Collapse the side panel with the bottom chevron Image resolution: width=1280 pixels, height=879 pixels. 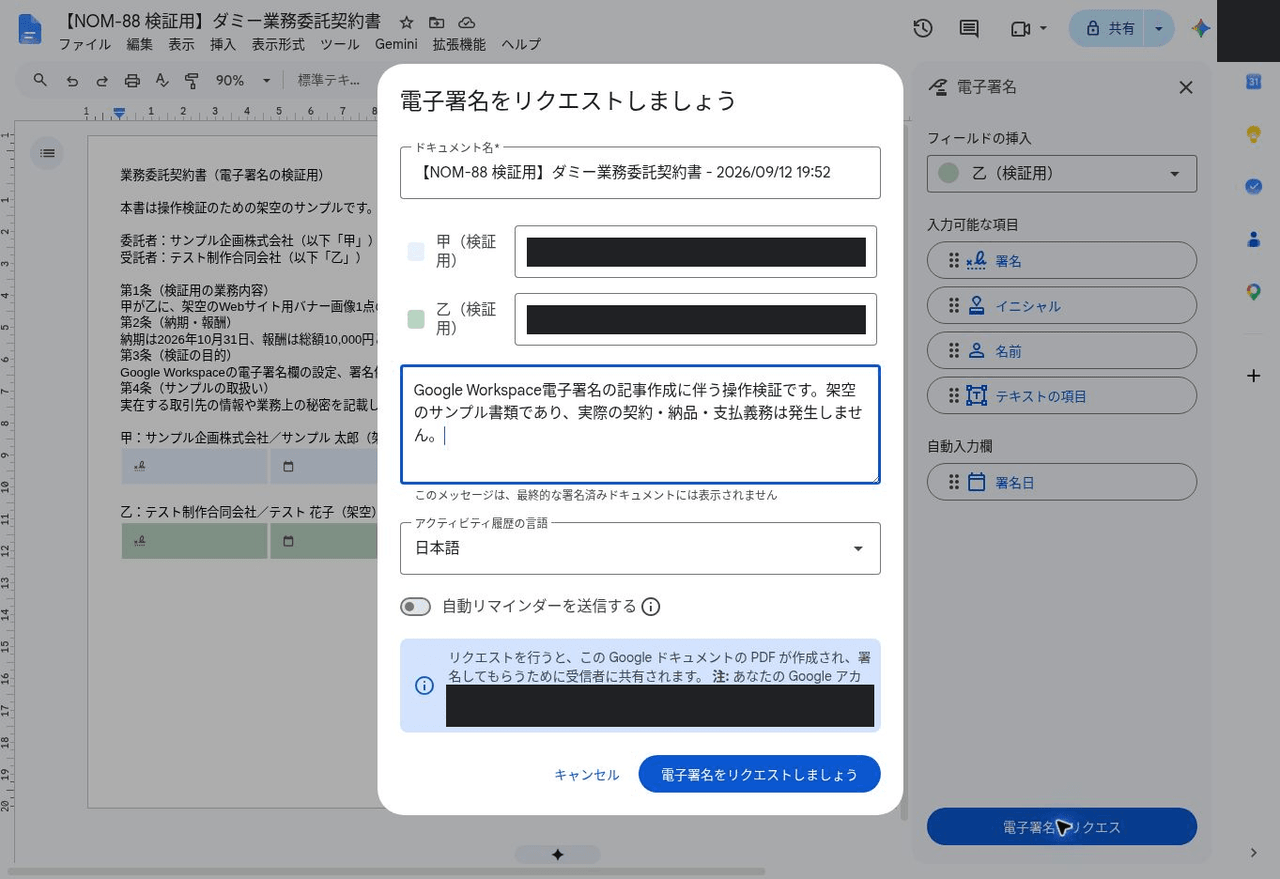pyautogui.click(x=1253, y=853)
